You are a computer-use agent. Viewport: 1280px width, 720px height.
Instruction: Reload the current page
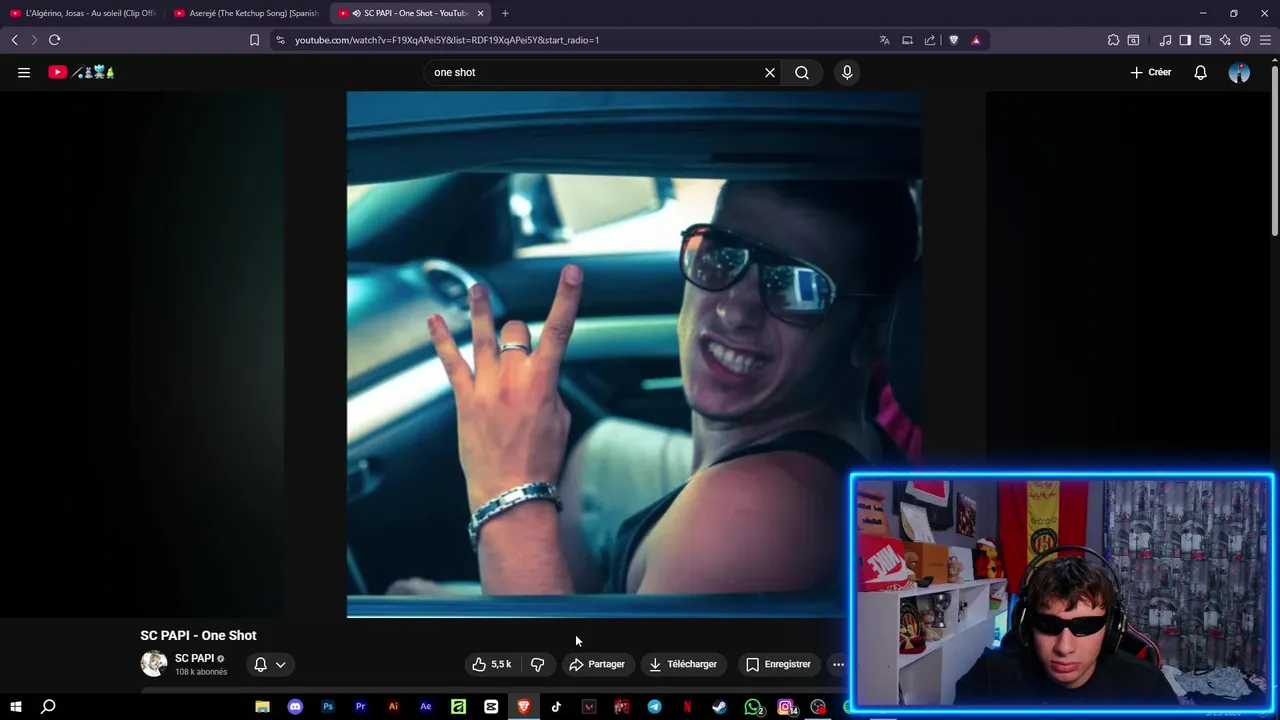(x=55, y=40)
